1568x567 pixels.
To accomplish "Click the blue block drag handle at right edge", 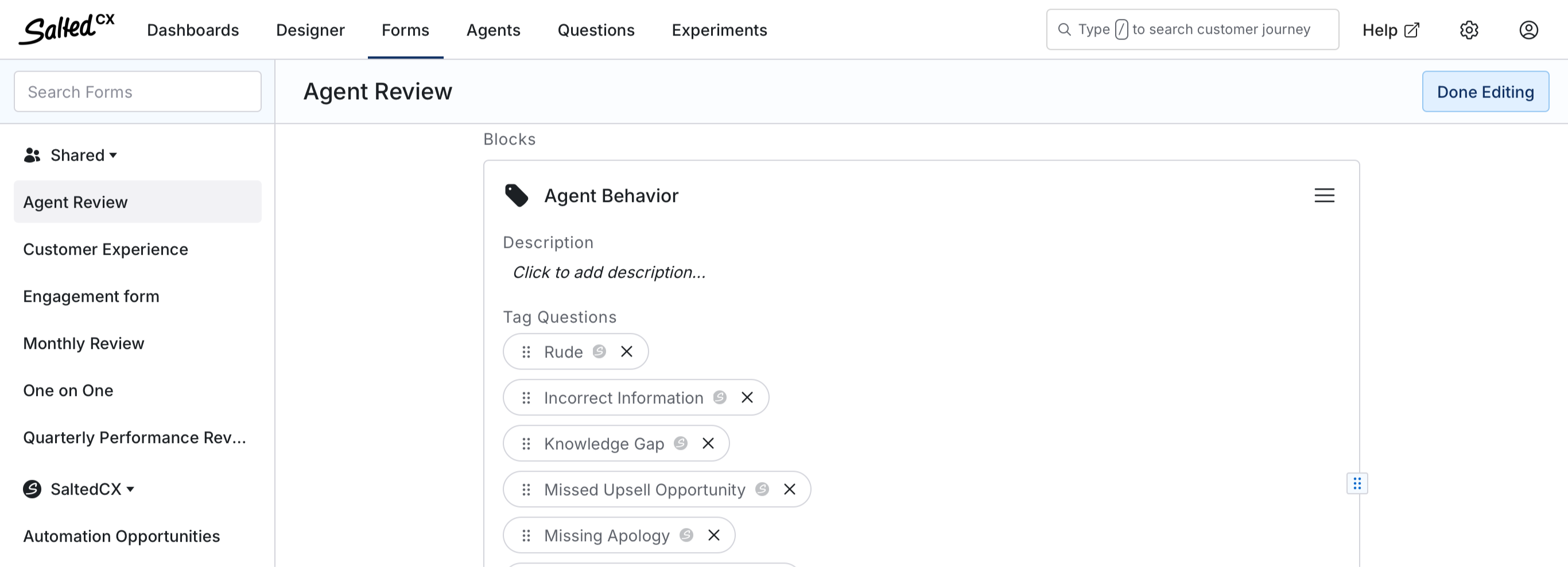I will (1357, 484).
